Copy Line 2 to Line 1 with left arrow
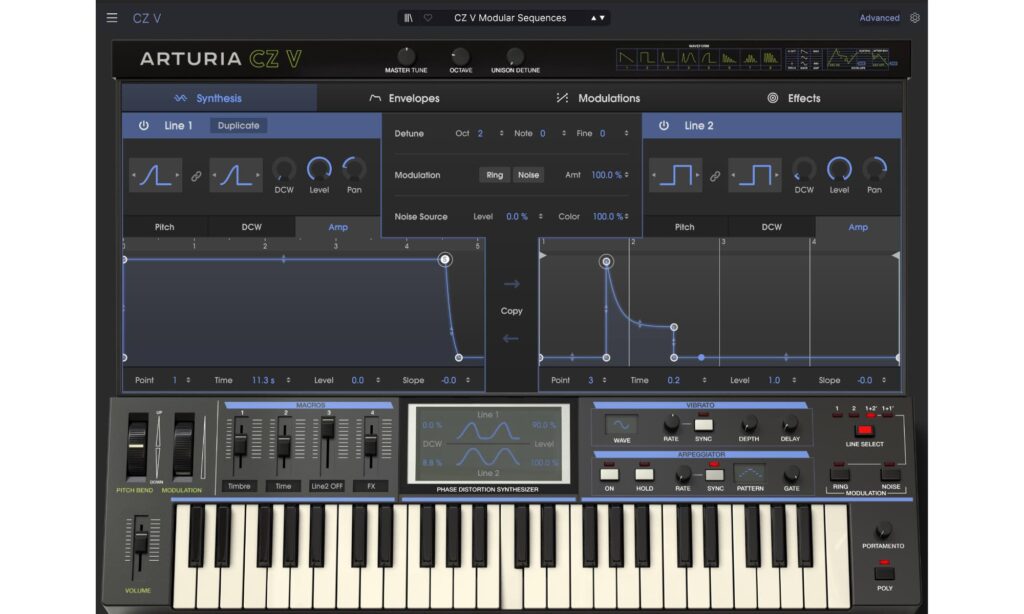The height and width of the screenshot is (614, 1024). click(x=511, y=338)
